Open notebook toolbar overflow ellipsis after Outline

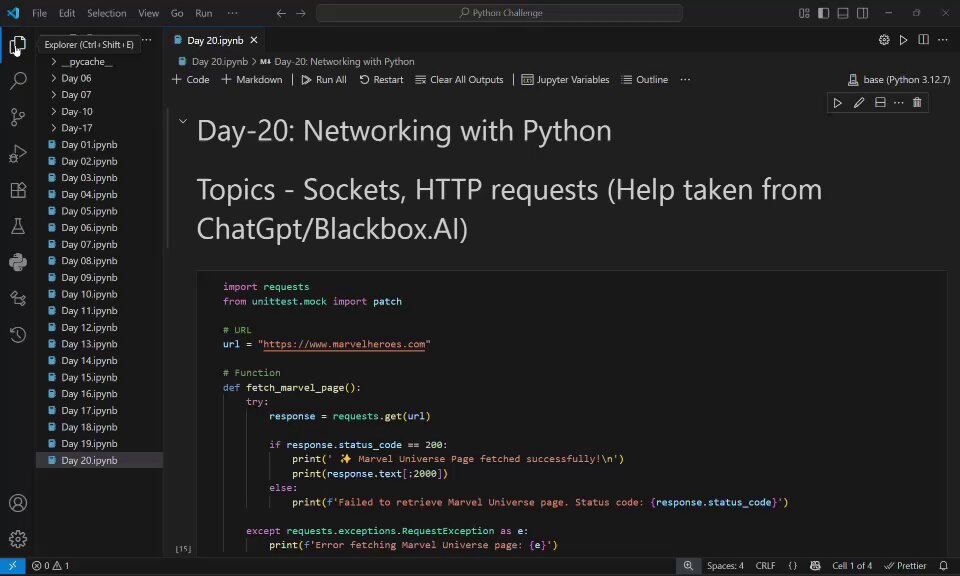coord(685,80)
